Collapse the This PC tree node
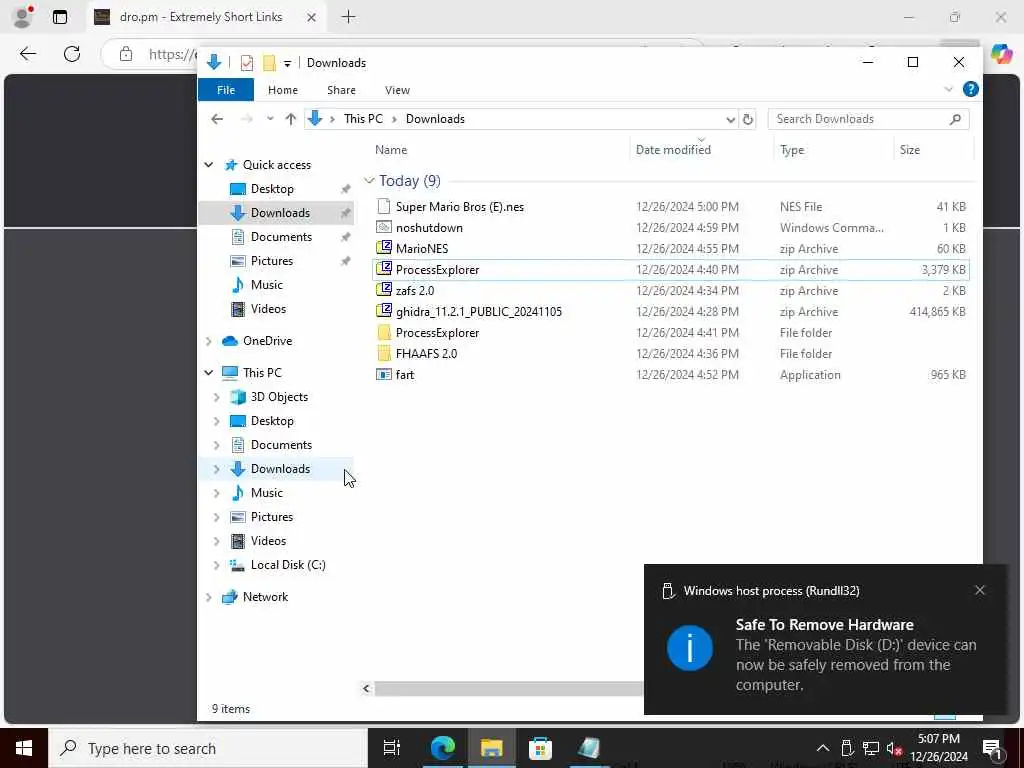 point(208,373)
